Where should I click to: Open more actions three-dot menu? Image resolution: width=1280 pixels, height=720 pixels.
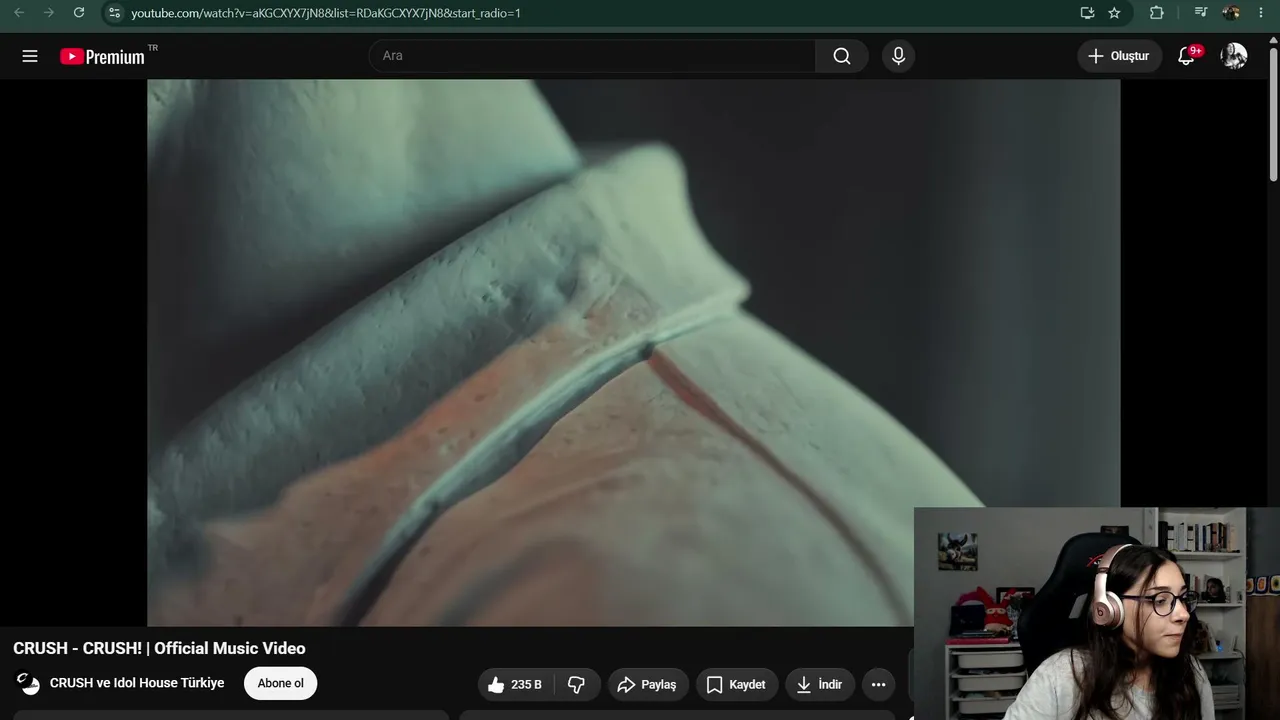(x=878, y=684)
